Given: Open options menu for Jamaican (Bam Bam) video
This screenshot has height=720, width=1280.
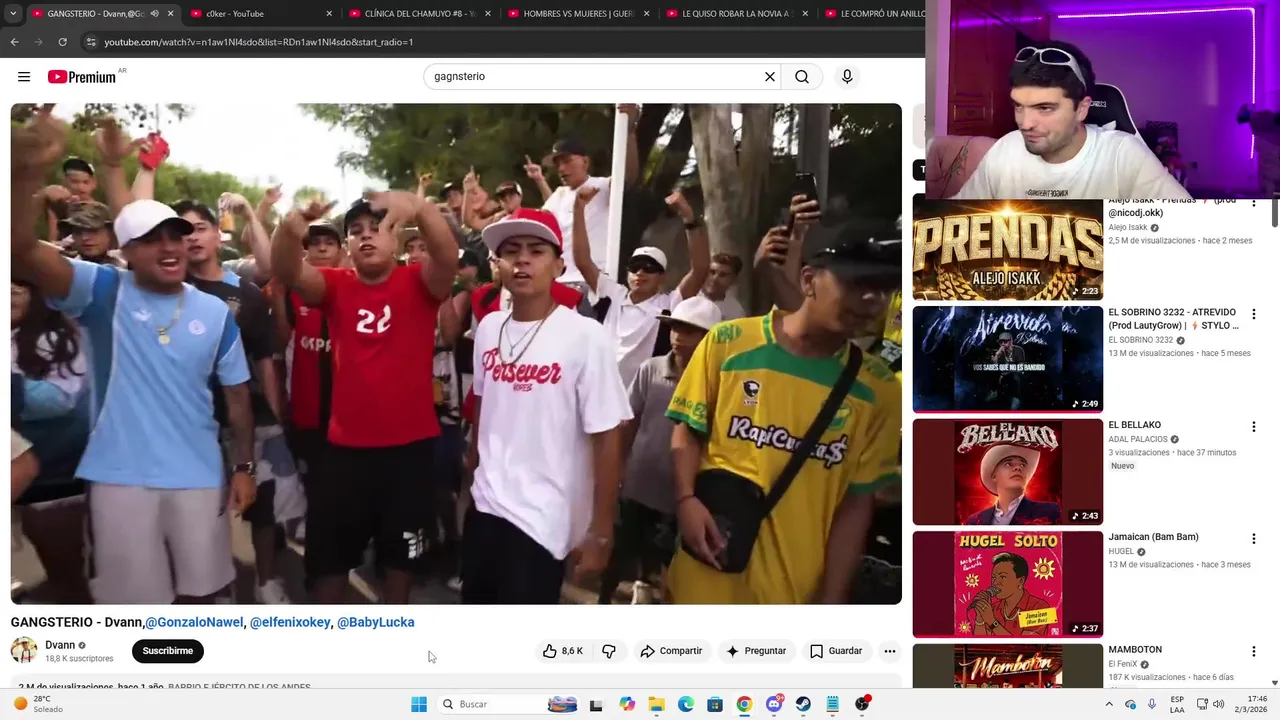Looking at the screenshot, I should click(x=1253, y=539).
